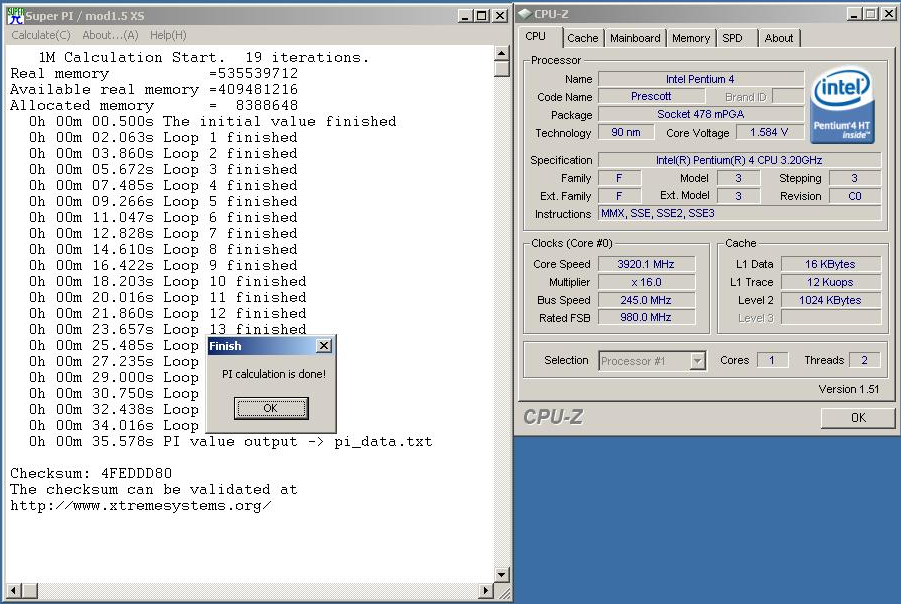901x604 pixels.
Task: Click the Bus Speed value '245.0 MHz'
Action: coord(646,300)
